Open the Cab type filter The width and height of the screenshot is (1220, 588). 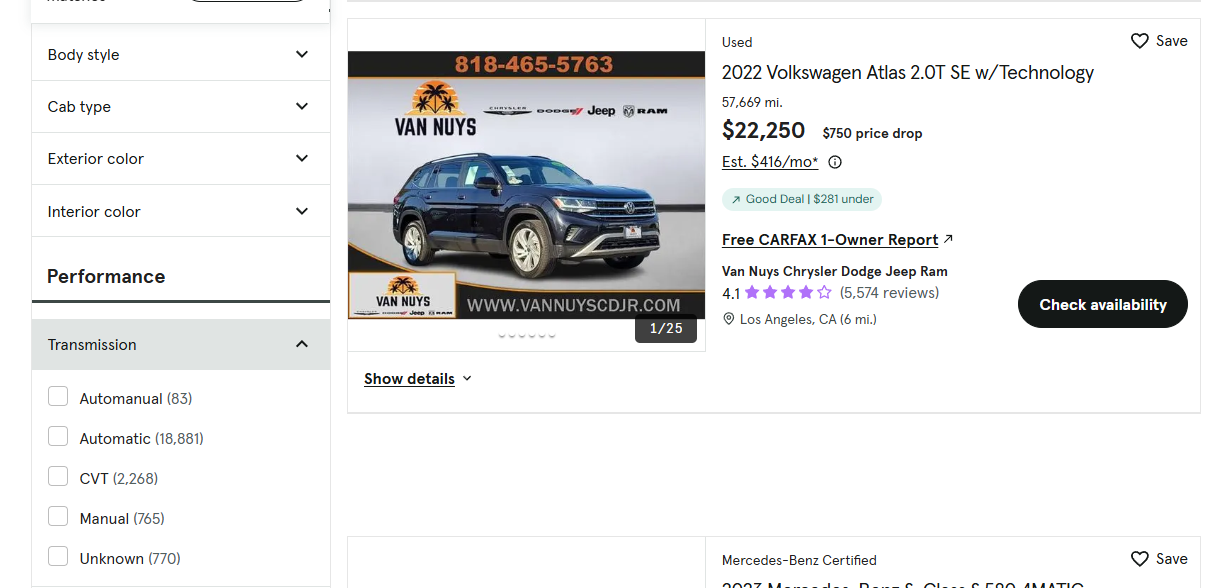(x=181, y=107)
